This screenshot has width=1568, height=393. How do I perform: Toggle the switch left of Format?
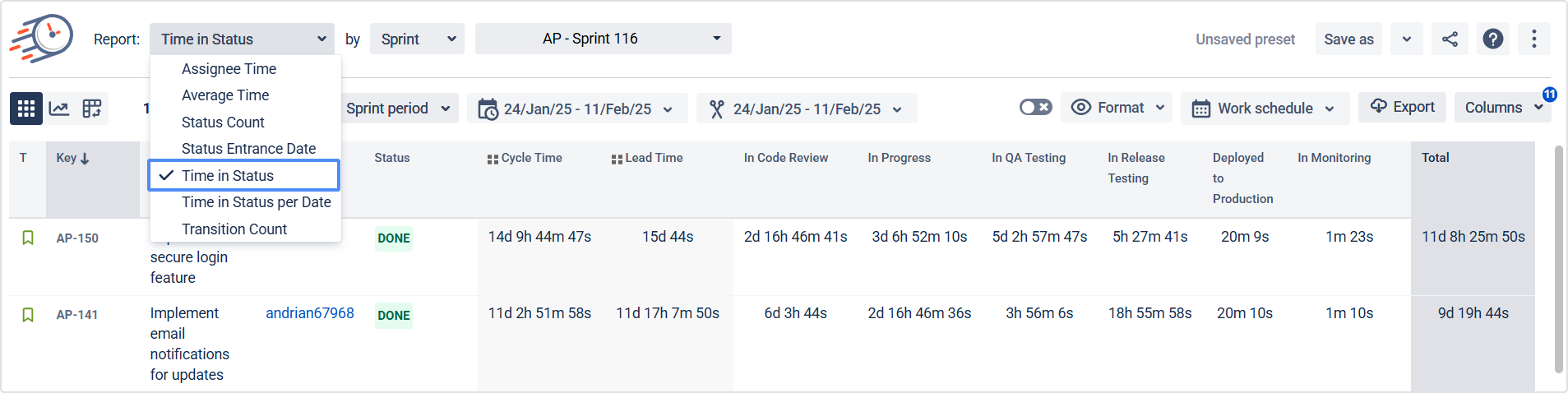[1035, 107]
